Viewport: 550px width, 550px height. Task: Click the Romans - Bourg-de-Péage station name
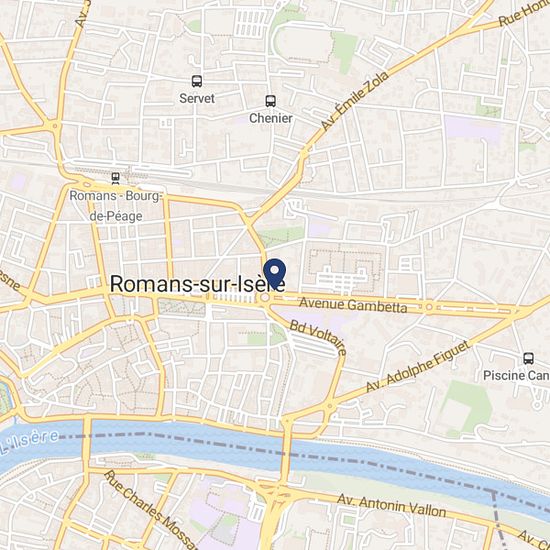pyautogui.click(x=116, y=206)
